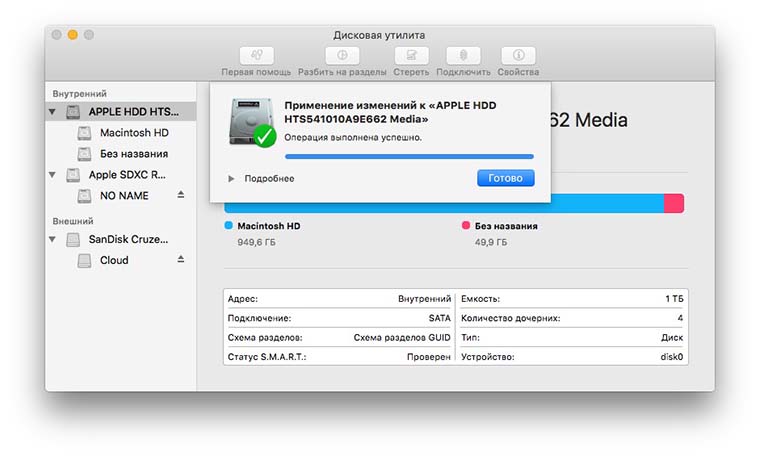Screen dimensions: 760x456
Task: Collapse the SanDisk Cruze... tree node
Action: 52,239
